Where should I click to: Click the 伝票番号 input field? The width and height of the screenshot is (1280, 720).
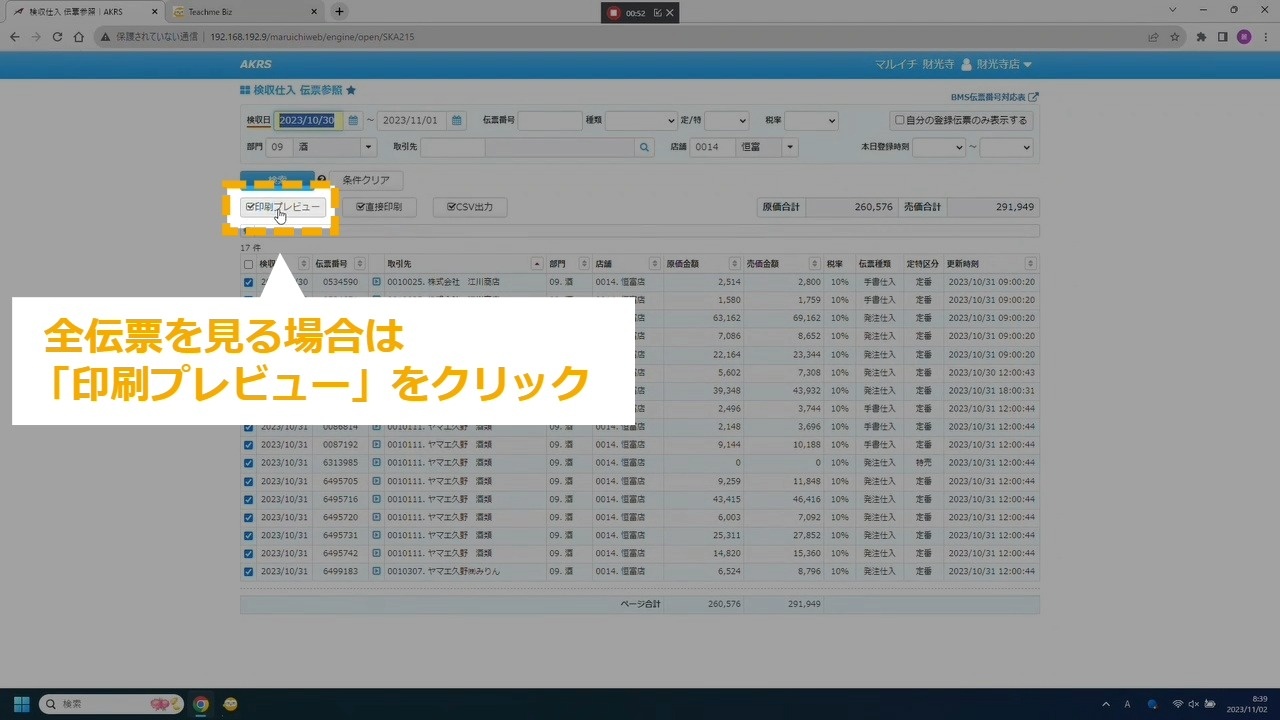(550, 121)
